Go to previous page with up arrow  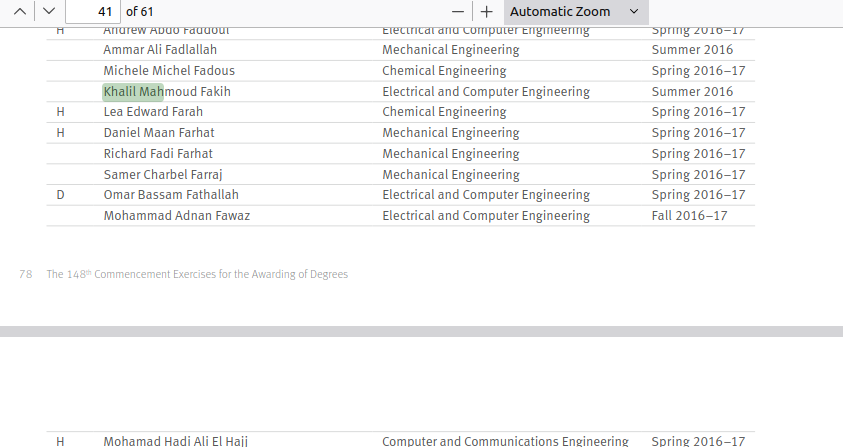(20, 11)
